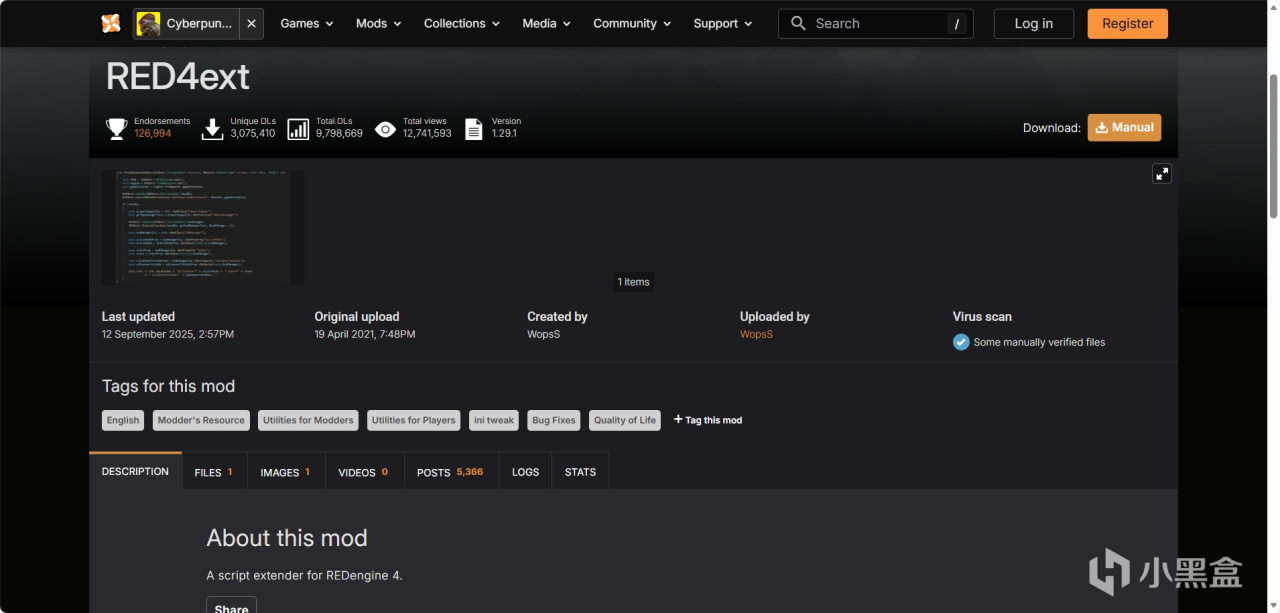
Task: Switch to the Files tab
Action: (214, 472)
